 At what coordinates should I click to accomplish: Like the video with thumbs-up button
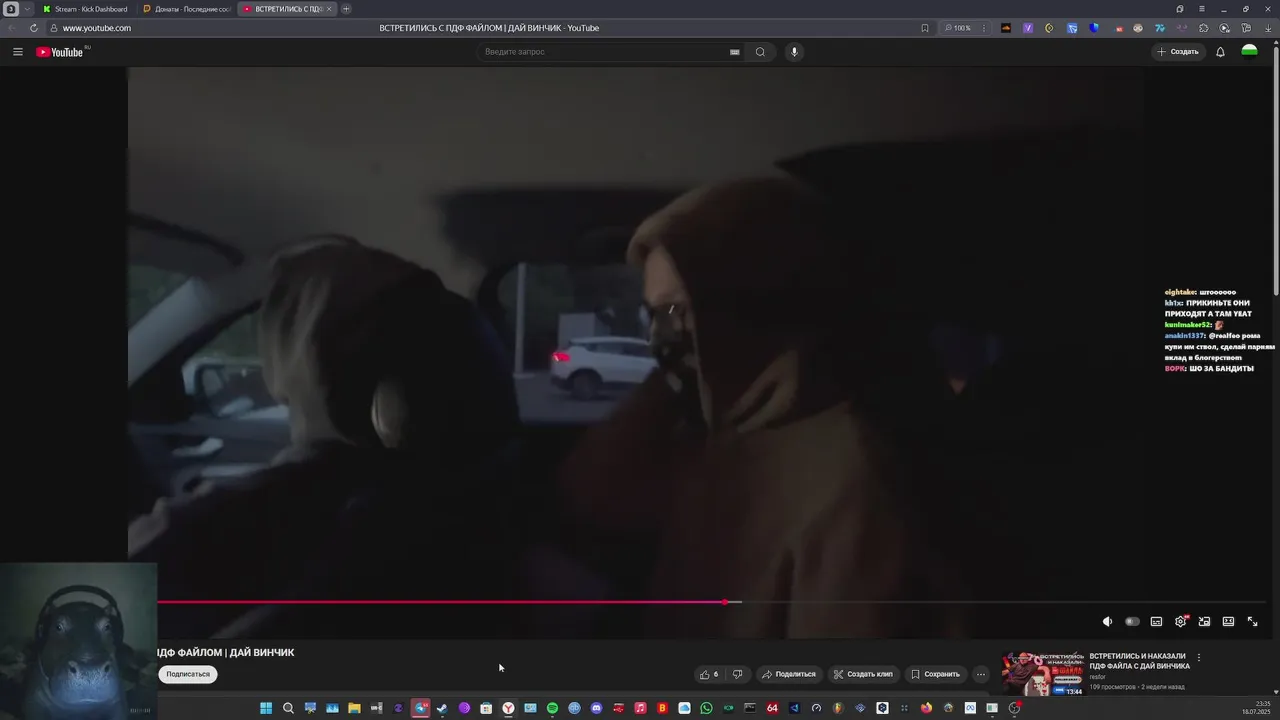709,674
